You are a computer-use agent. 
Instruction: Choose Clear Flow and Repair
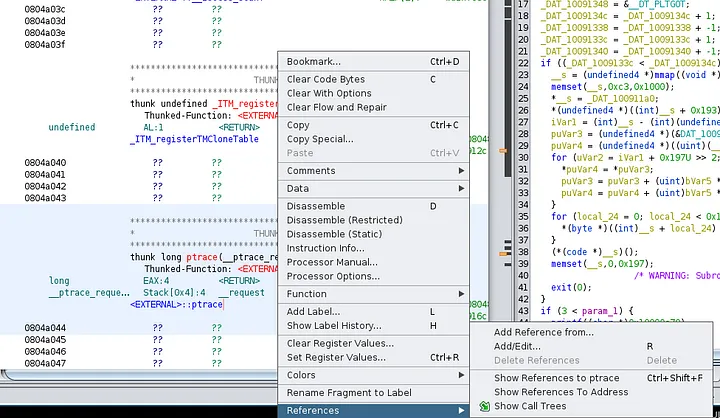pyautogui.click(x=373, y=107)
